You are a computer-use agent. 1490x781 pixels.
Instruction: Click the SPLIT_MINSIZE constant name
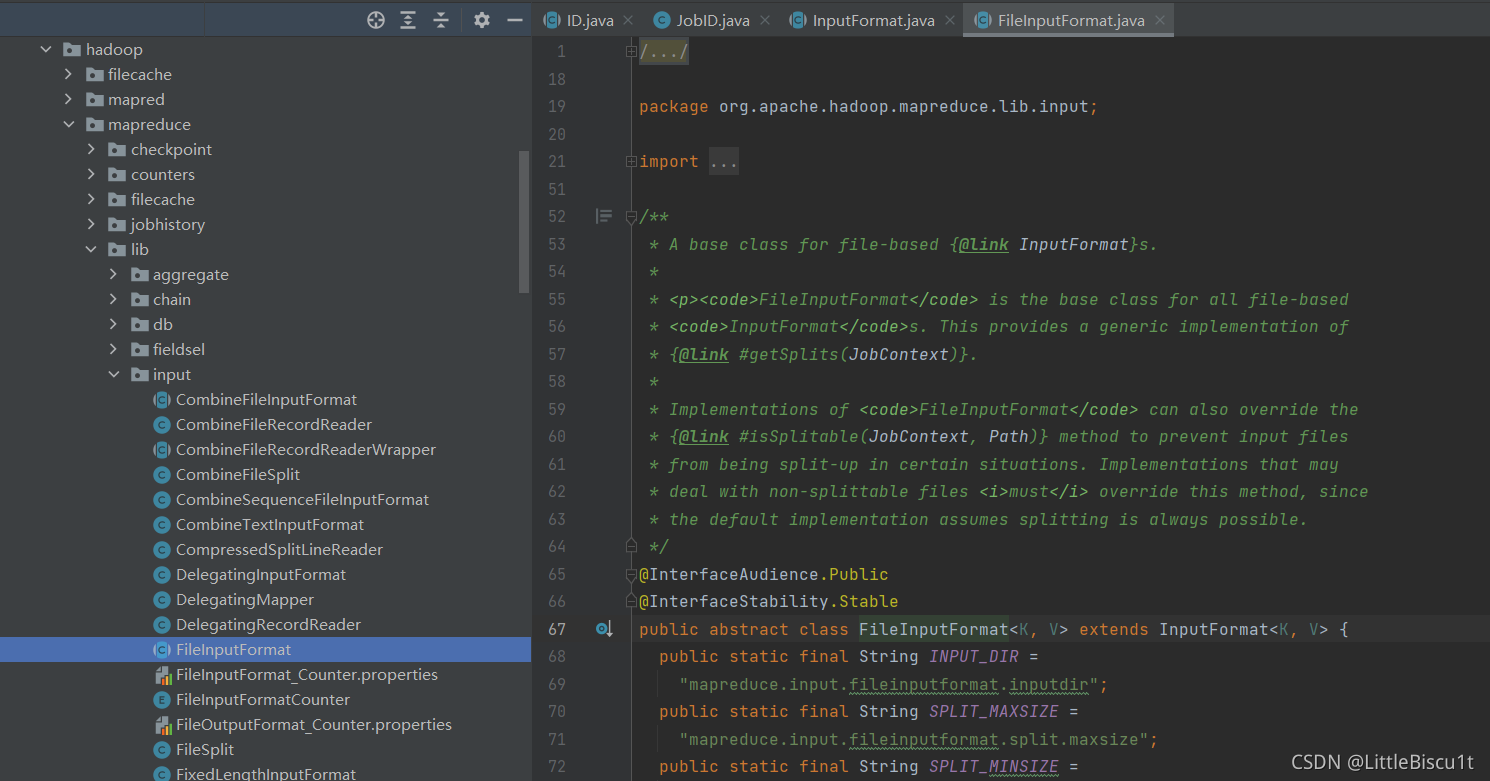point(994,766)
